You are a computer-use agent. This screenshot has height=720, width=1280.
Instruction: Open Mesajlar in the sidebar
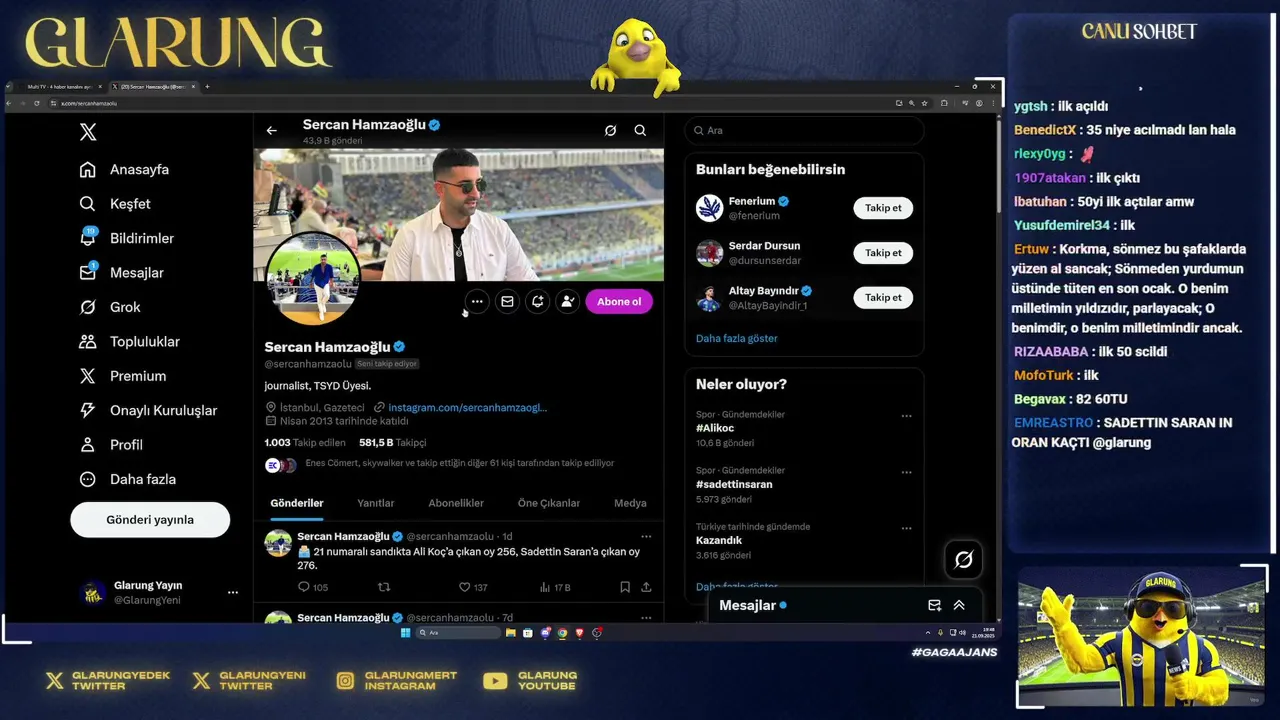click(121, 272)
